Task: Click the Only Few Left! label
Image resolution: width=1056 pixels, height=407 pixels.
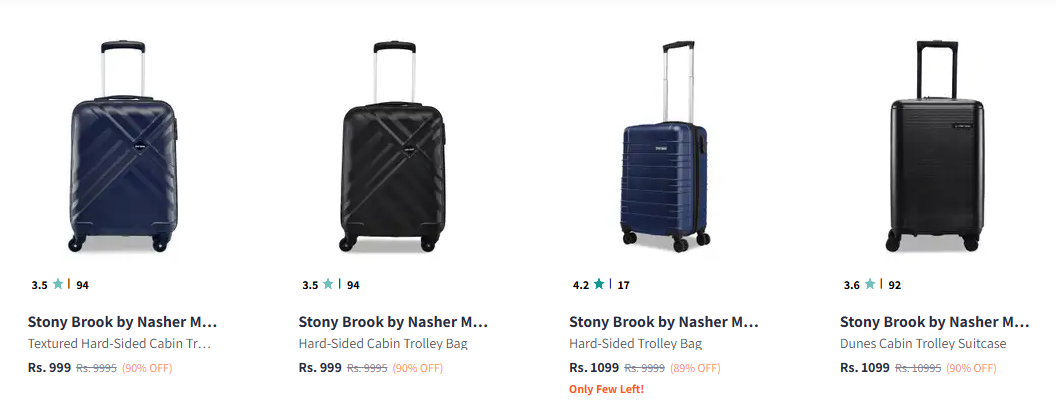Action: click(x=606, y=389)
